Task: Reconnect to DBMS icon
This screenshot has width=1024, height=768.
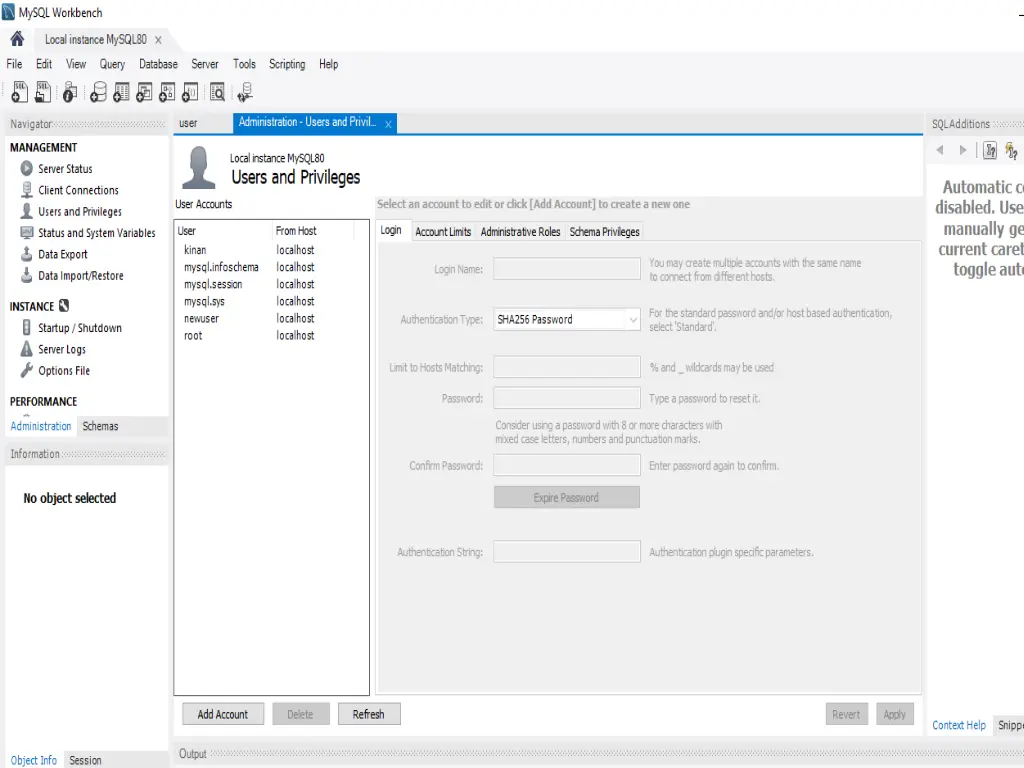Action: coord(245,92)
